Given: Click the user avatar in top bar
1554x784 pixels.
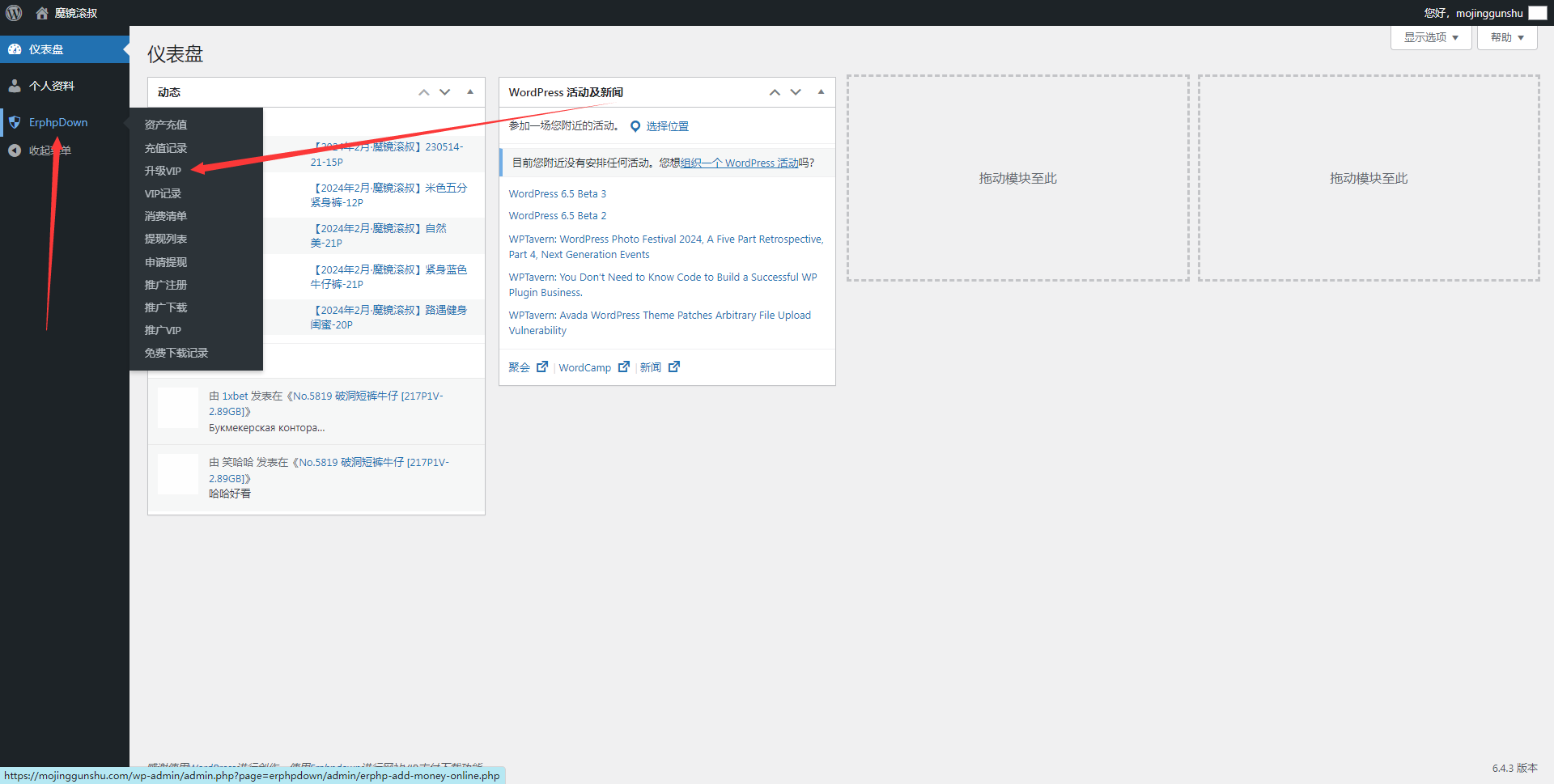Looking at the screenshot, I should coord(1537,13).
